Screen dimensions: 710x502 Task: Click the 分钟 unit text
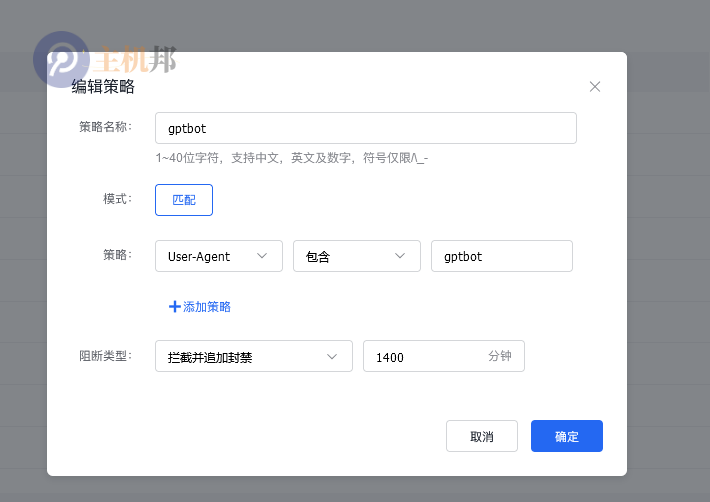(x=500, y=356)
